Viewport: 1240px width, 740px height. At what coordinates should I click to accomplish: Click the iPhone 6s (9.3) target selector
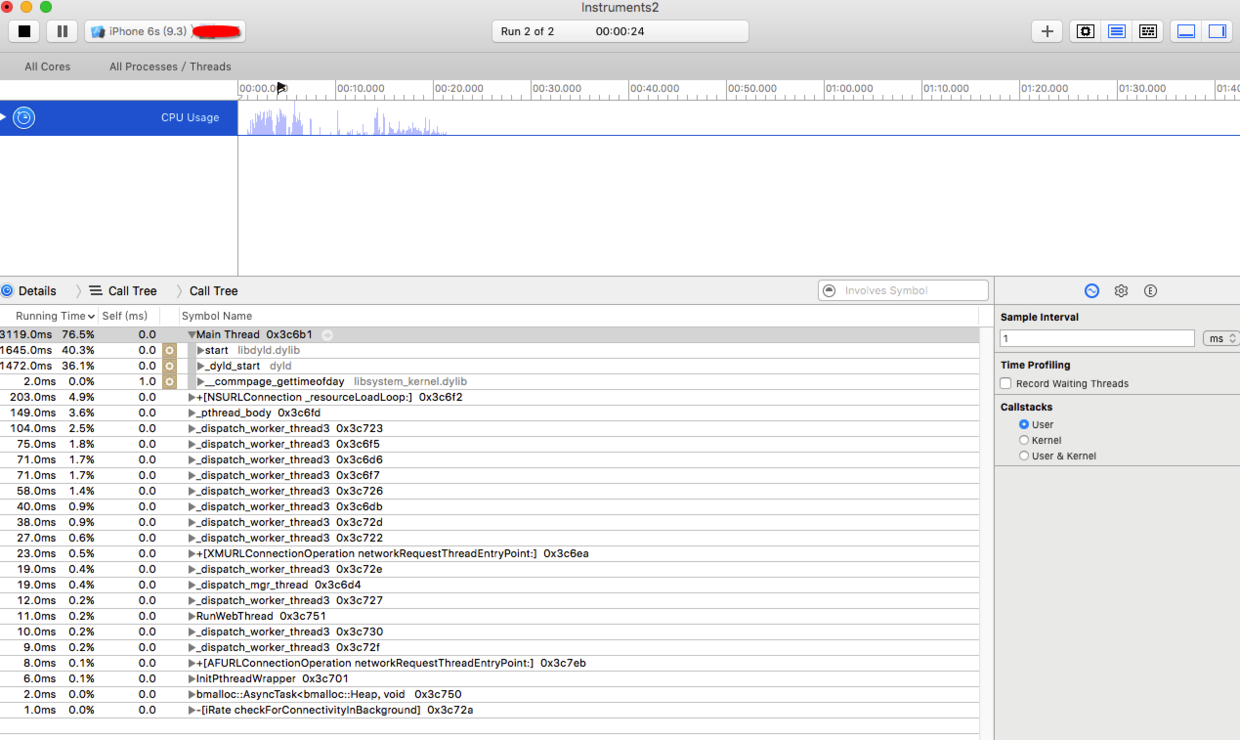click(x=165, y=31)
